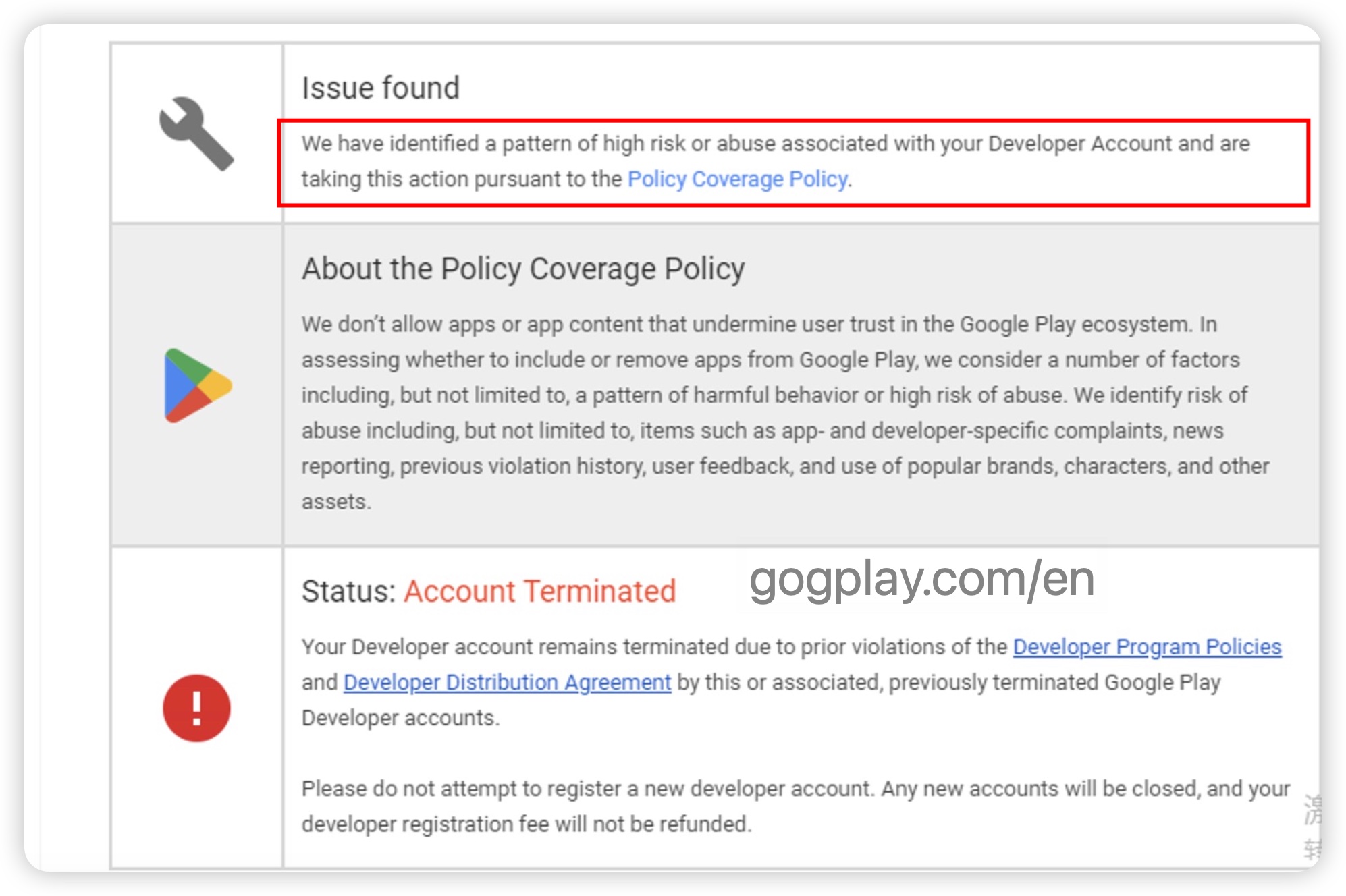Open the Policy Coverage Policy link
This screenshot has height=896, width=1346.
click(x=738, y=179)
